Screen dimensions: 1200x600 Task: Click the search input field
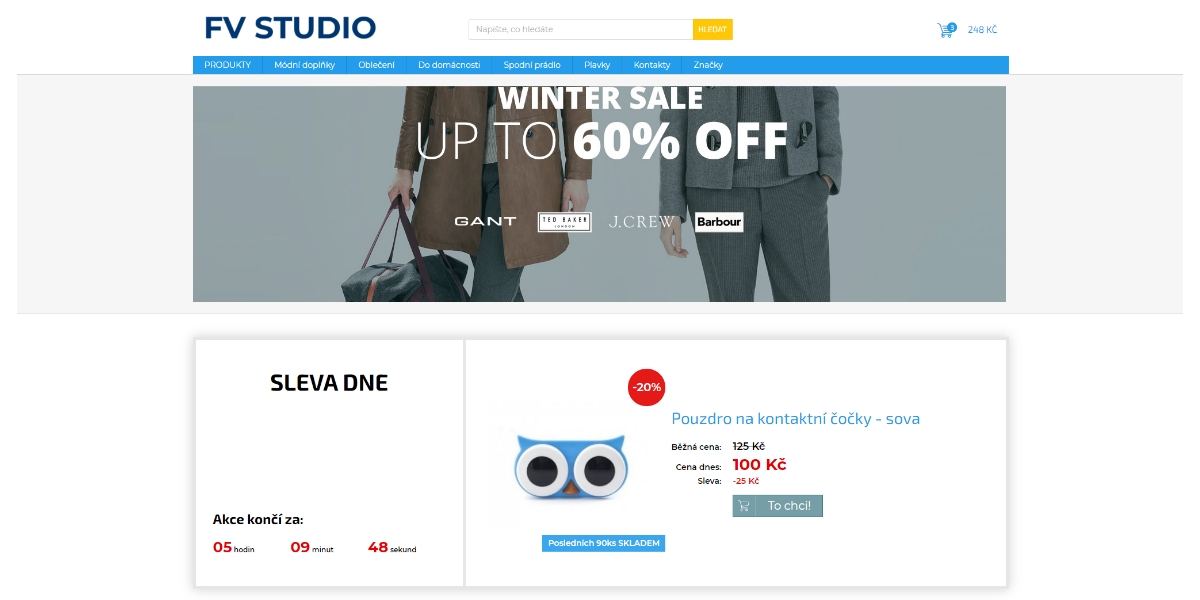(581, 29)
